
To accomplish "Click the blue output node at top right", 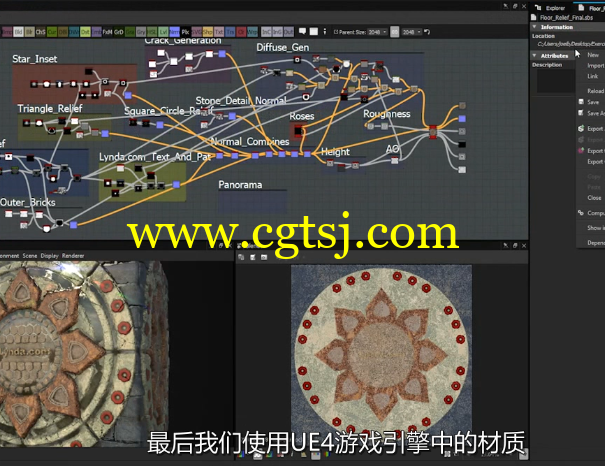I will 462,119.
